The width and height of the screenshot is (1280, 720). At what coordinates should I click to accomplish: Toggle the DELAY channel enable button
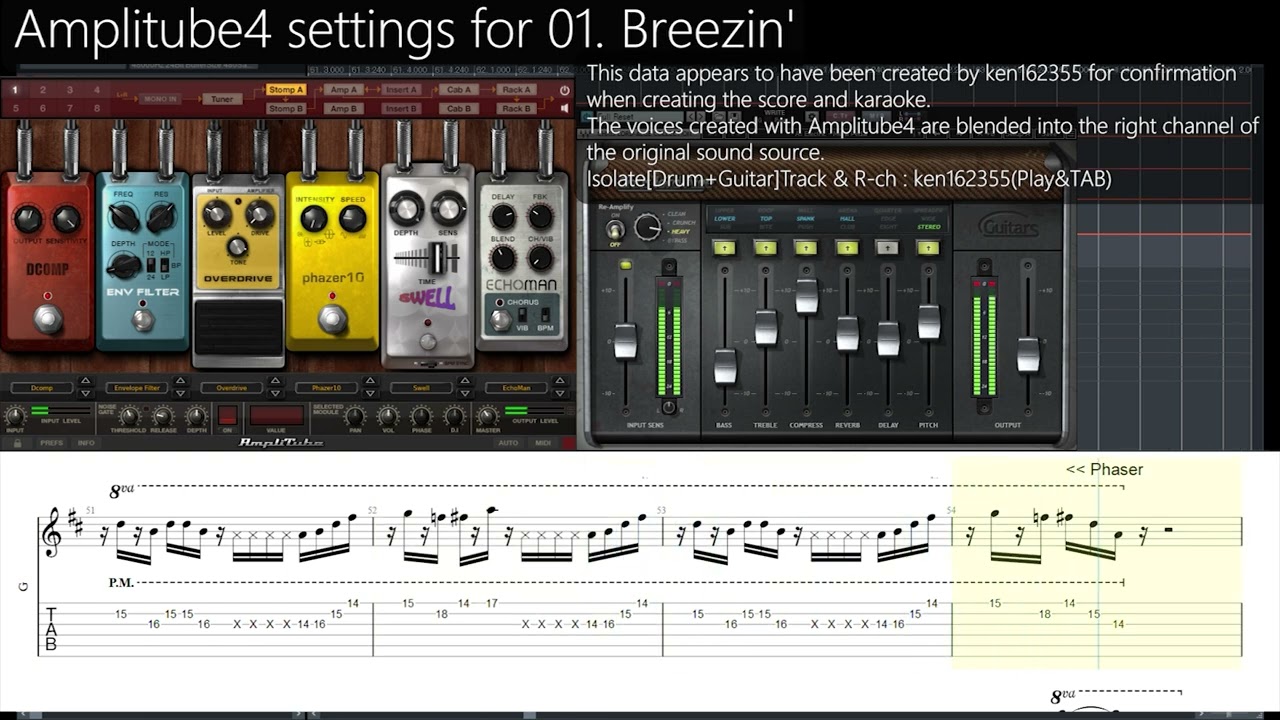pos(887,247)
